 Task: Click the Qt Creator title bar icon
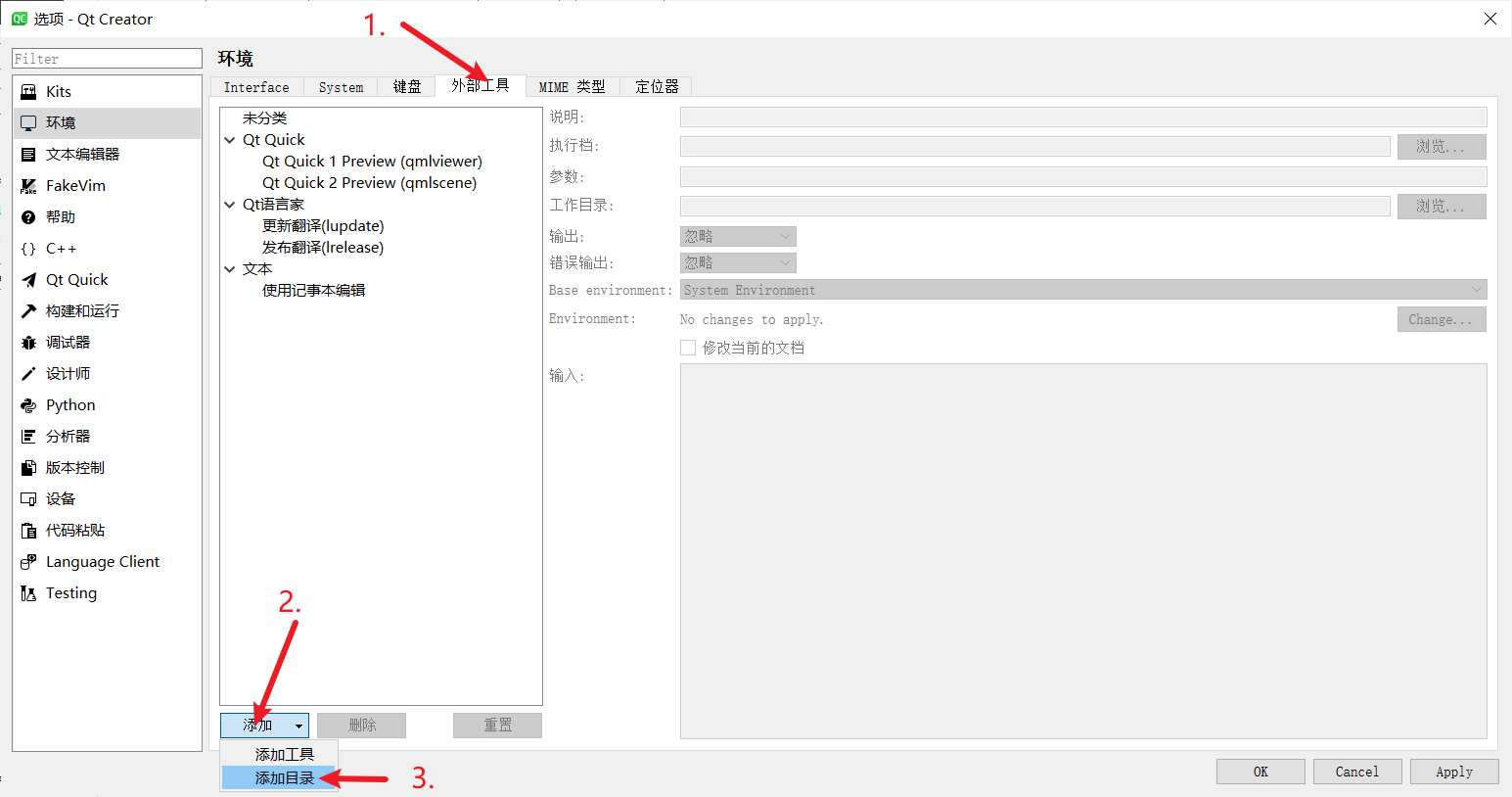click(19, 19)
